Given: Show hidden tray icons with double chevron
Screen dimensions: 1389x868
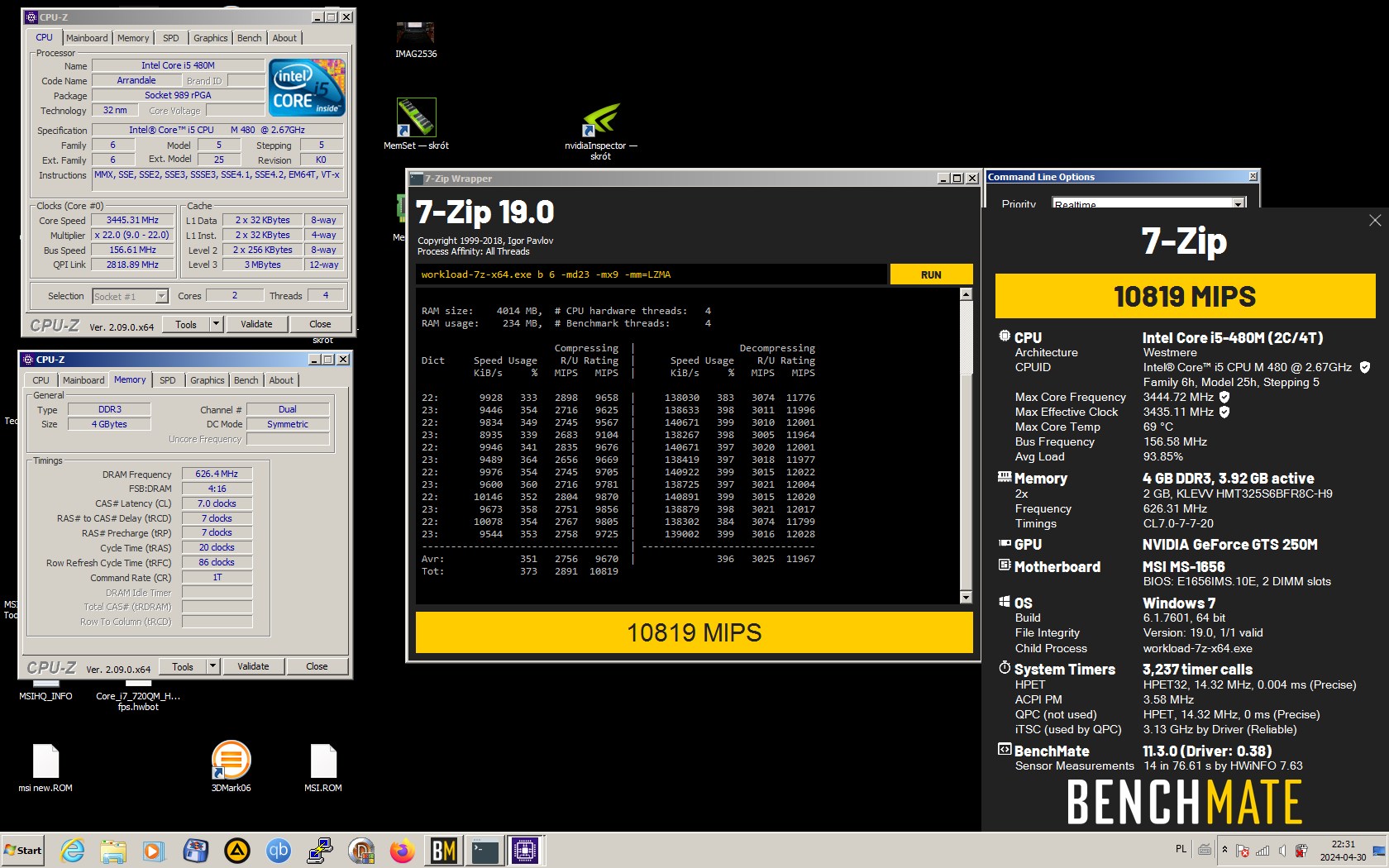Looking at the screenshot, I should (1224, 850).
